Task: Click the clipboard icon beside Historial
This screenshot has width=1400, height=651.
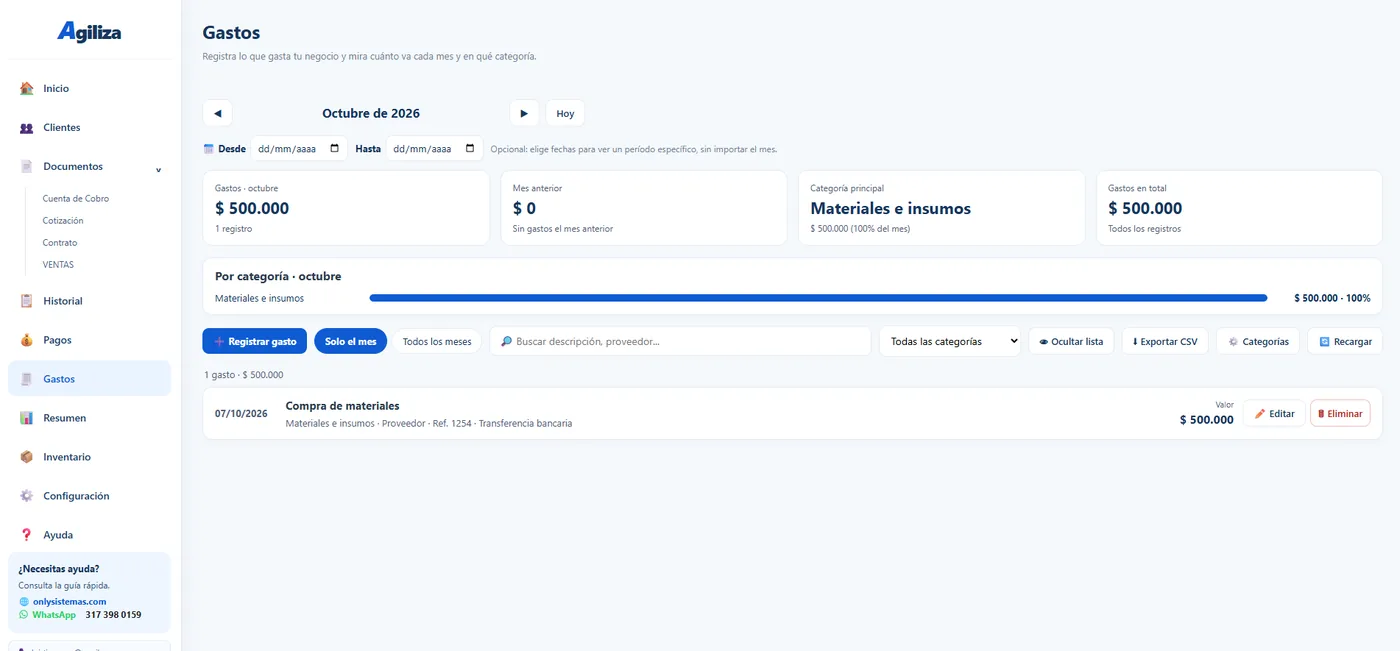Action: click(x=27, y=301)
